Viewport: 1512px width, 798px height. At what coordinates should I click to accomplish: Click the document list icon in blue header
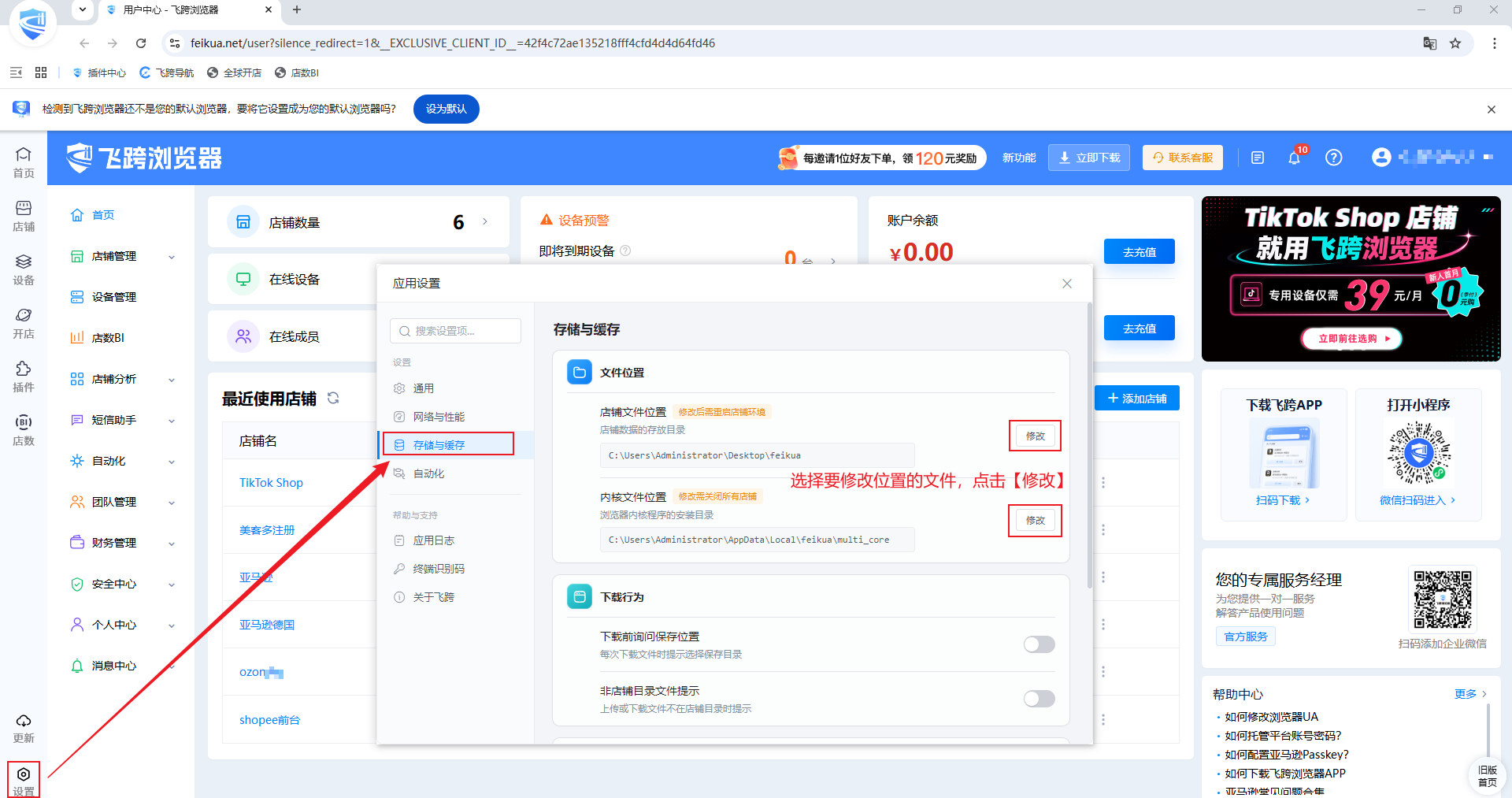(x=1258, y=158)
